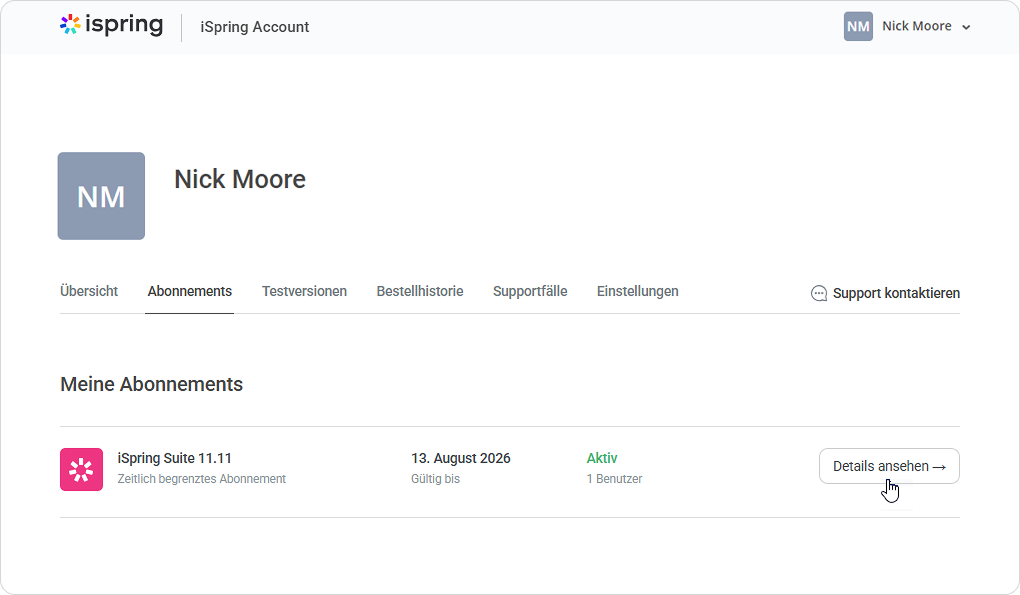The image size is (1020, 595).
Task: Open Details ansehen for iSpring Suite
Action: 889,466
